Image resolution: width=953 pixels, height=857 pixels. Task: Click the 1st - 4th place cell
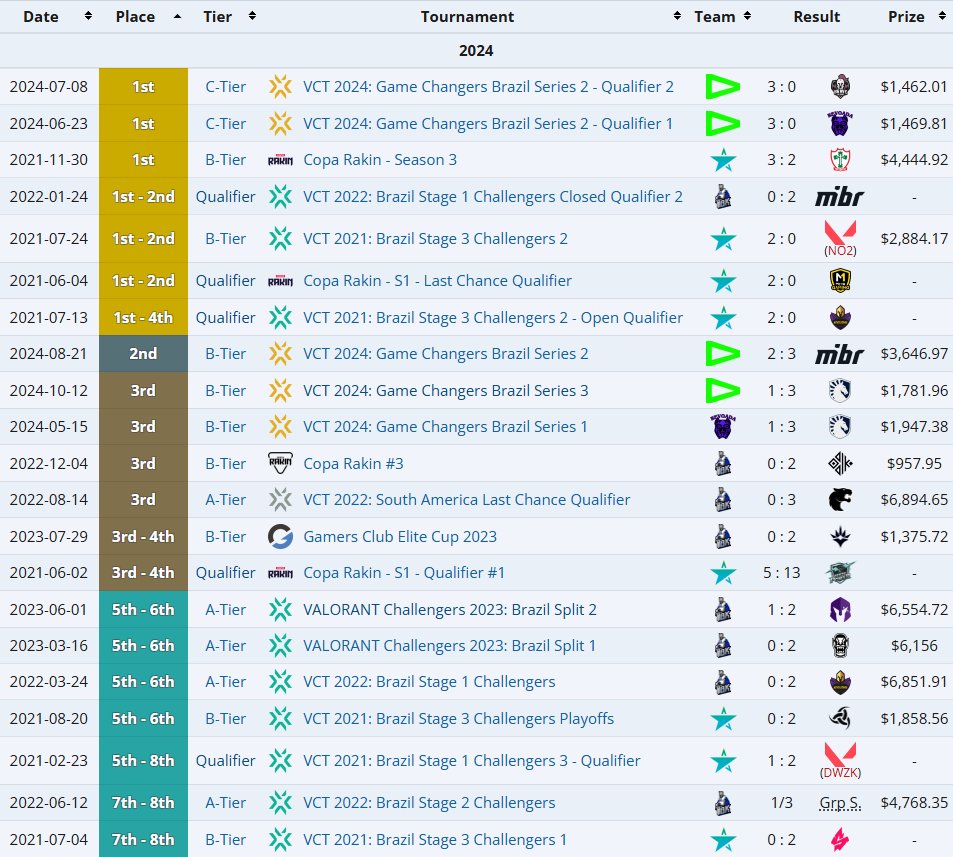[x=143, y=317]
